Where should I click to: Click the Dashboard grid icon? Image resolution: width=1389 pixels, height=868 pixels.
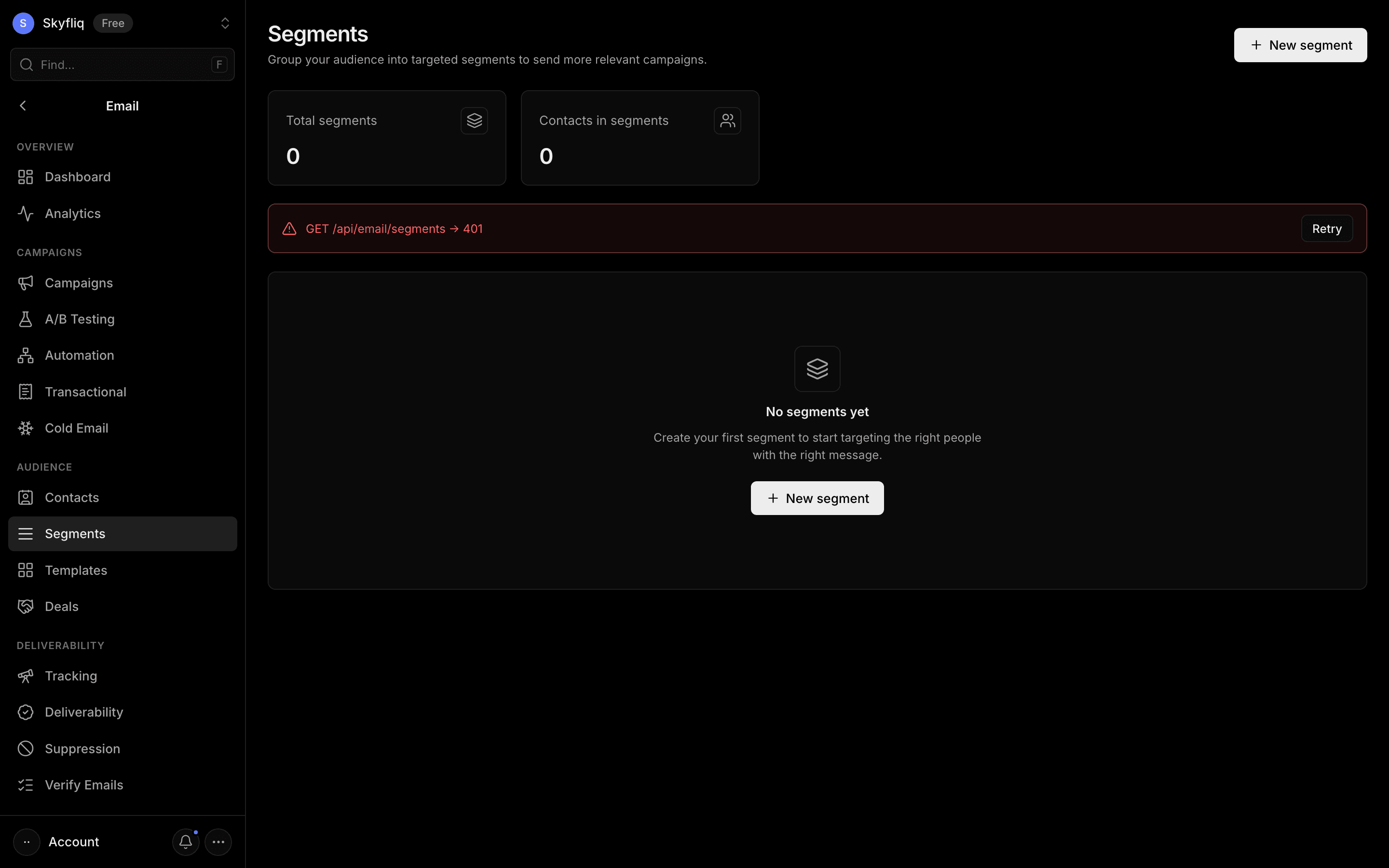(25, 177)
